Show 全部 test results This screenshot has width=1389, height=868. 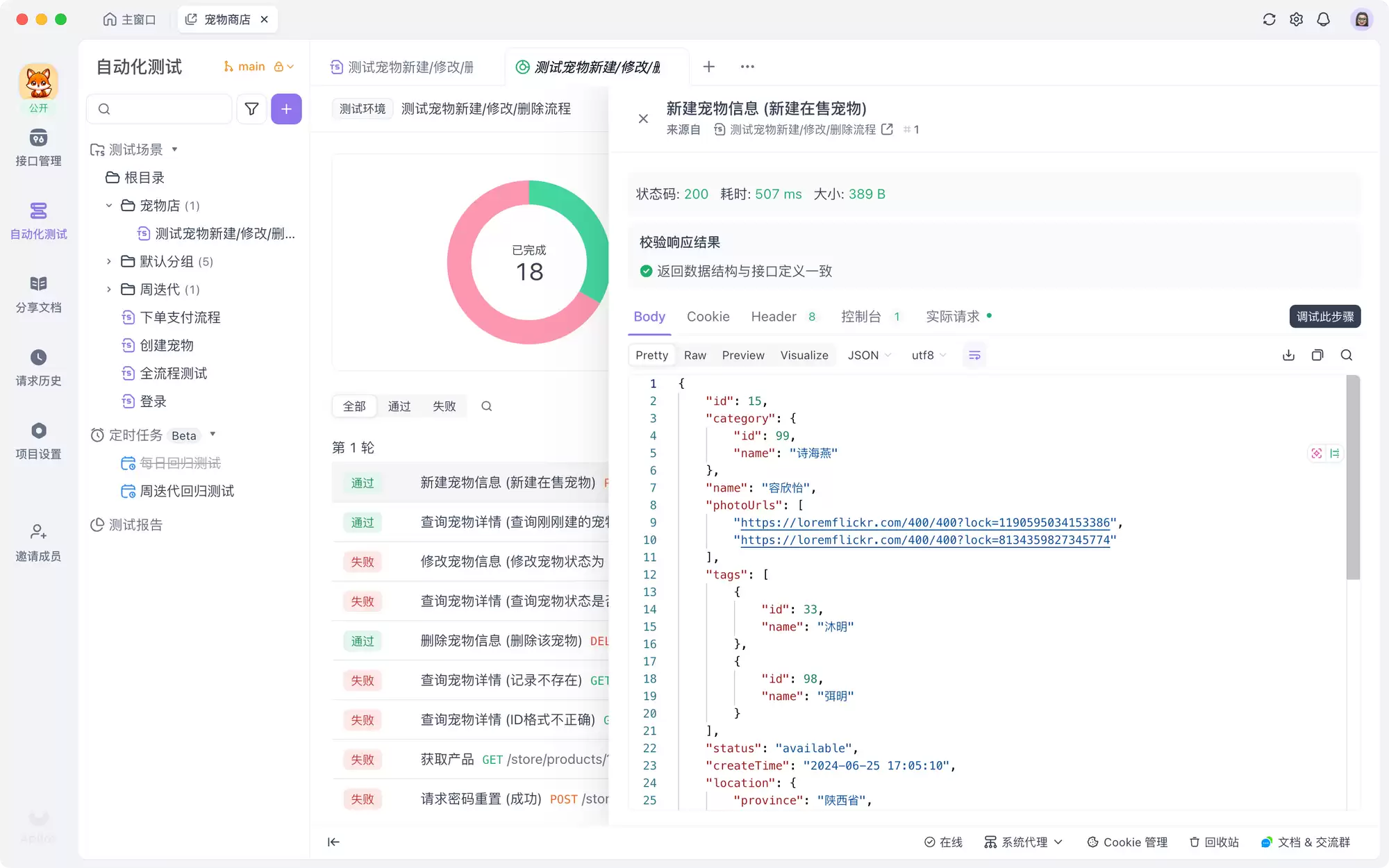pos(354,406)
